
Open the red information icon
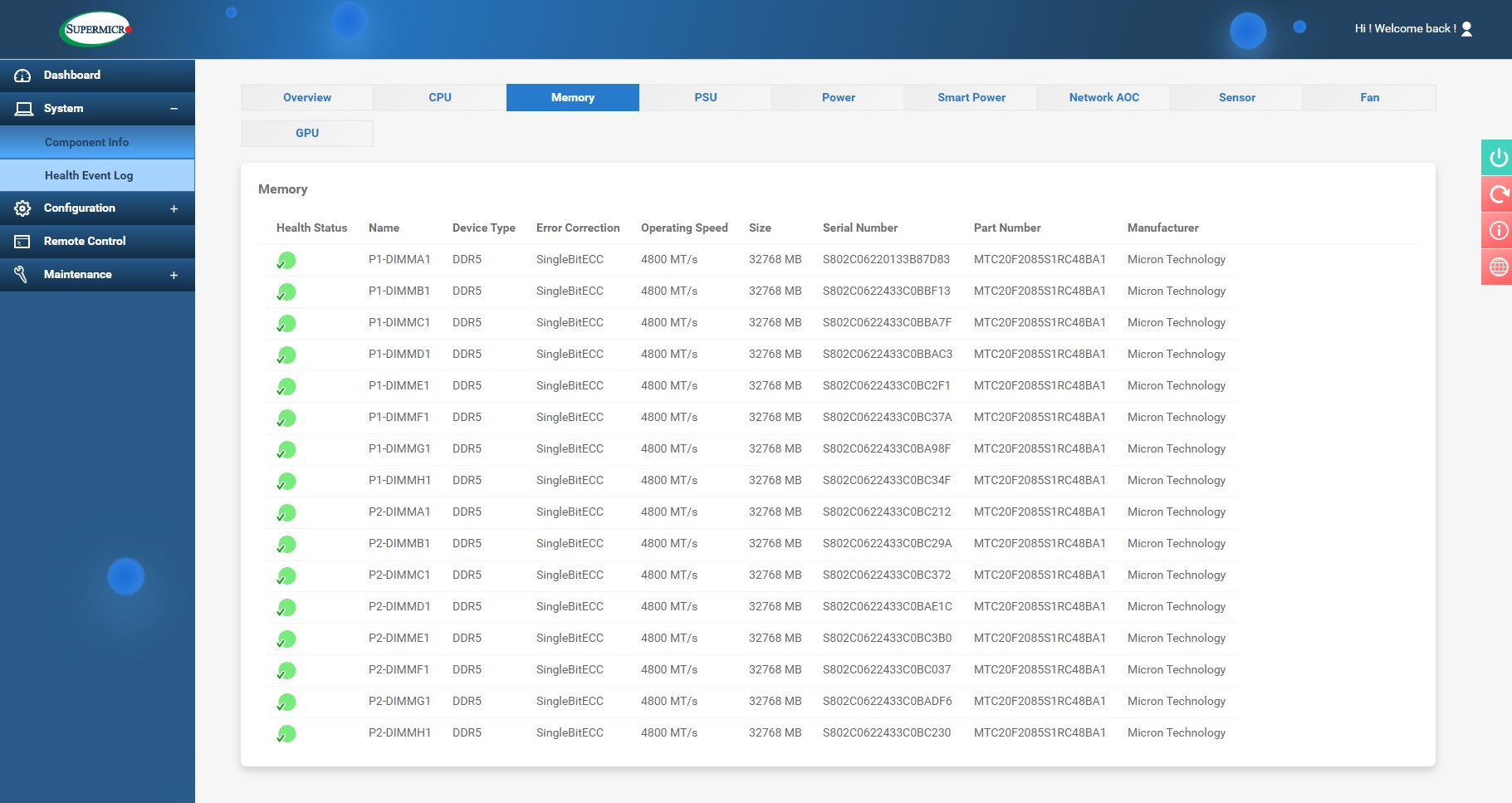tap(1498, 230)
